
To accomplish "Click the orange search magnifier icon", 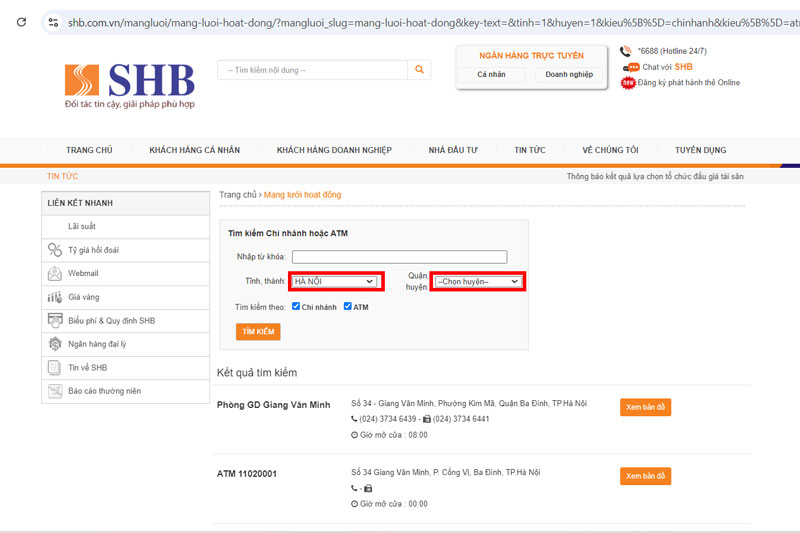I will click(419, 69).
